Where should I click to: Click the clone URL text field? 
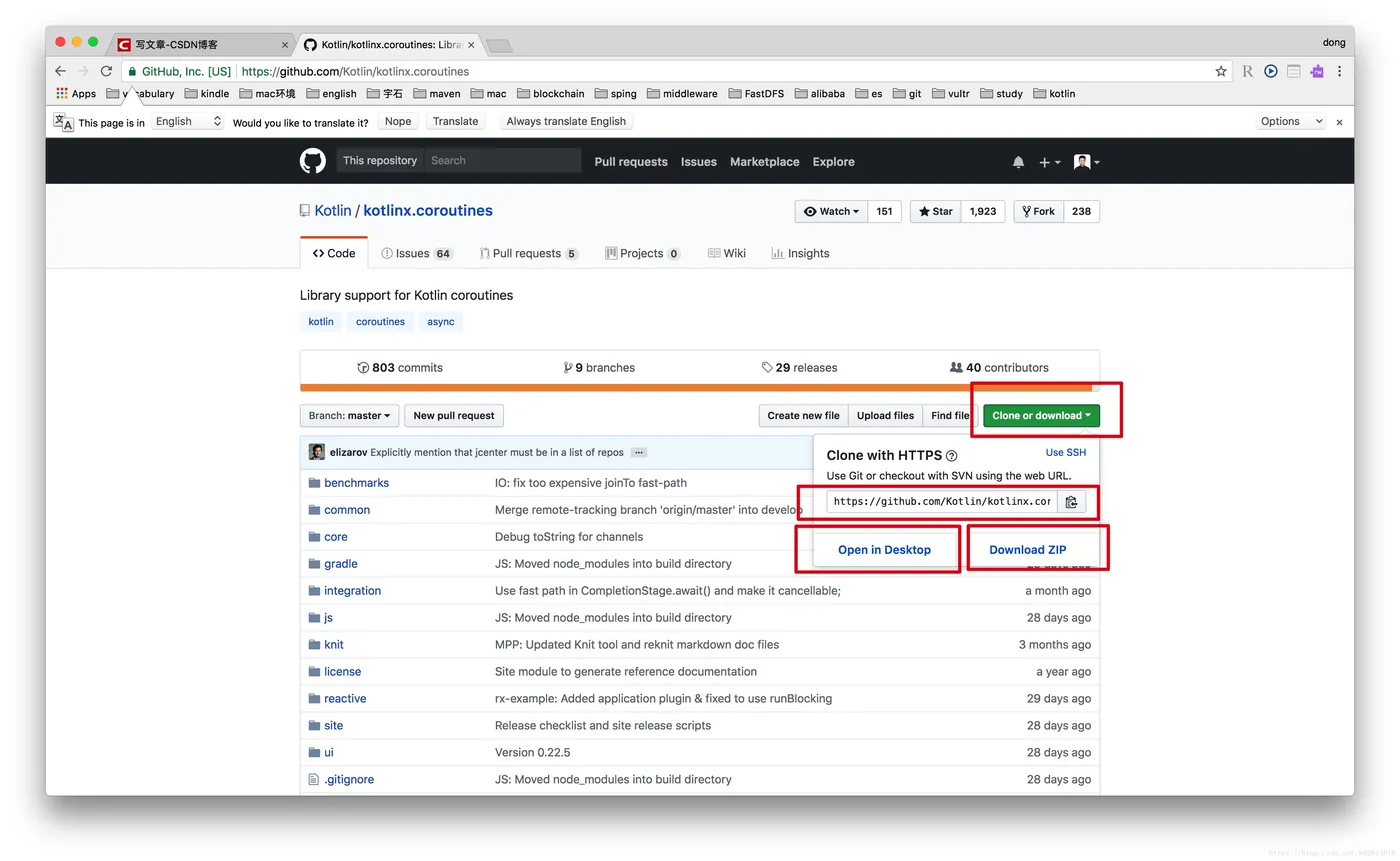coord(942,502)
